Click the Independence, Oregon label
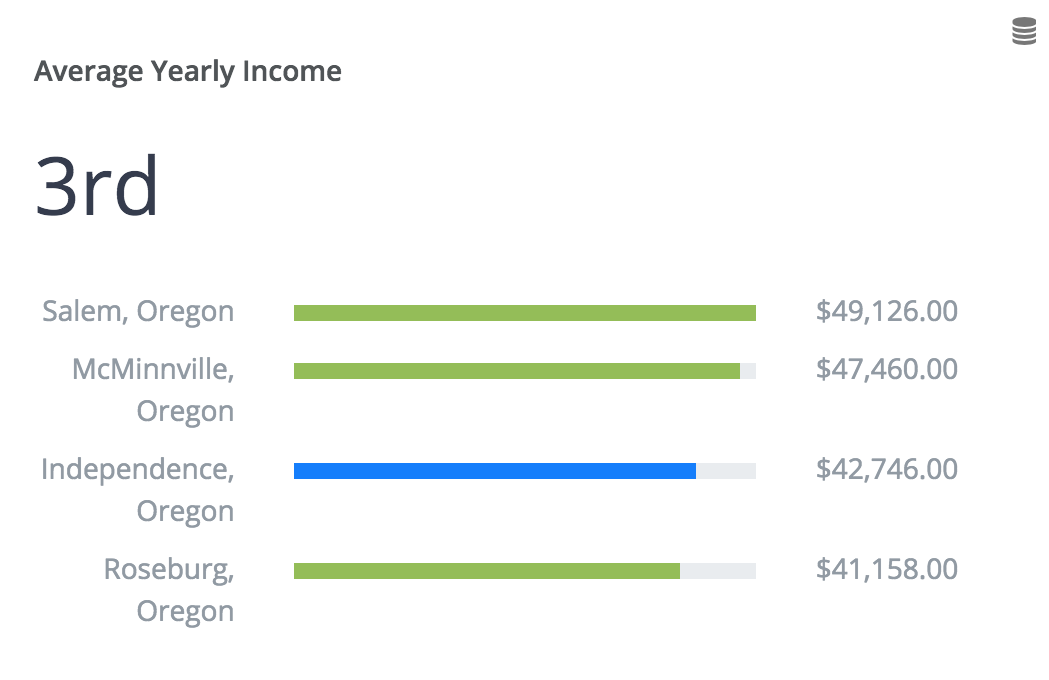This screenshot has height=680, width=1049. pos(138,489)
